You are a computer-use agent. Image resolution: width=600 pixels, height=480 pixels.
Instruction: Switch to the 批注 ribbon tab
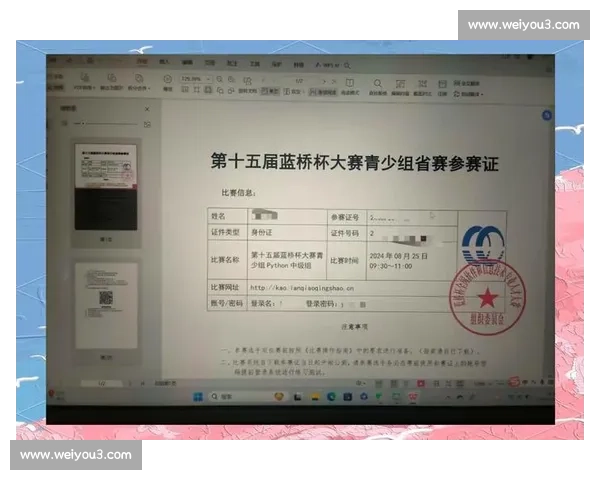[232, 63]
